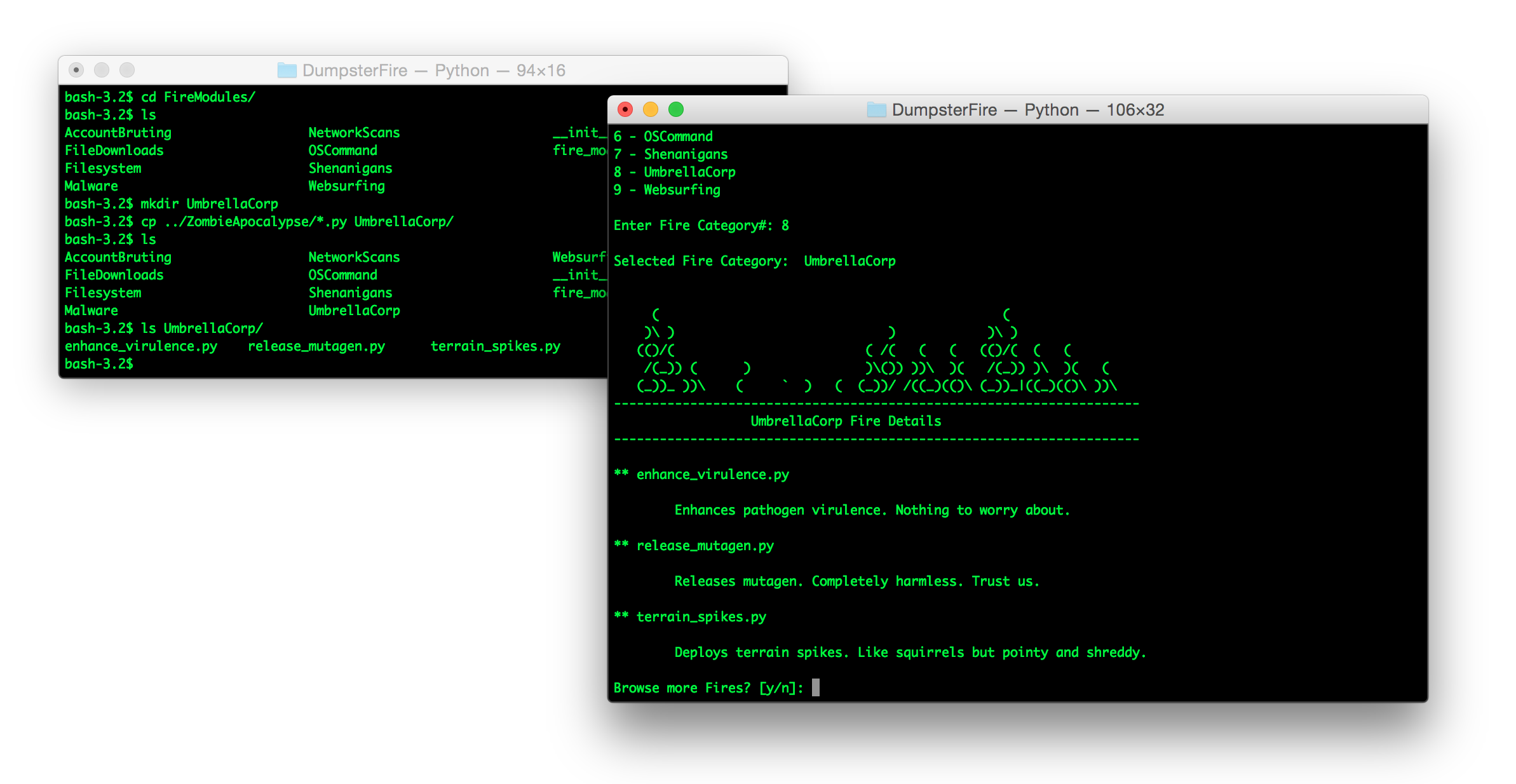Click the red close button of the front window
Screen dimensions: 1516x784
coord(625,110)
